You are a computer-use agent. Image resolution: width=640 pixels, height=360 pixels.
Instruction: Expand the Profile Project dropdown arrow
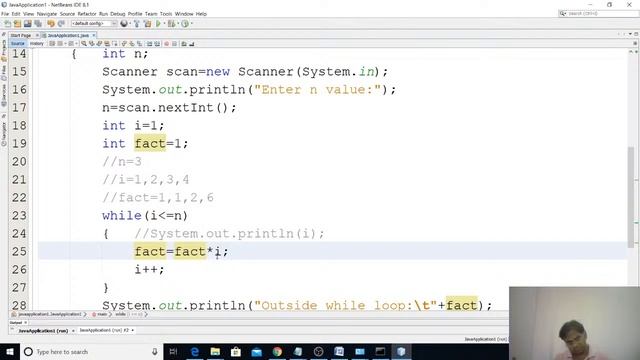click(x=191, y=24)
